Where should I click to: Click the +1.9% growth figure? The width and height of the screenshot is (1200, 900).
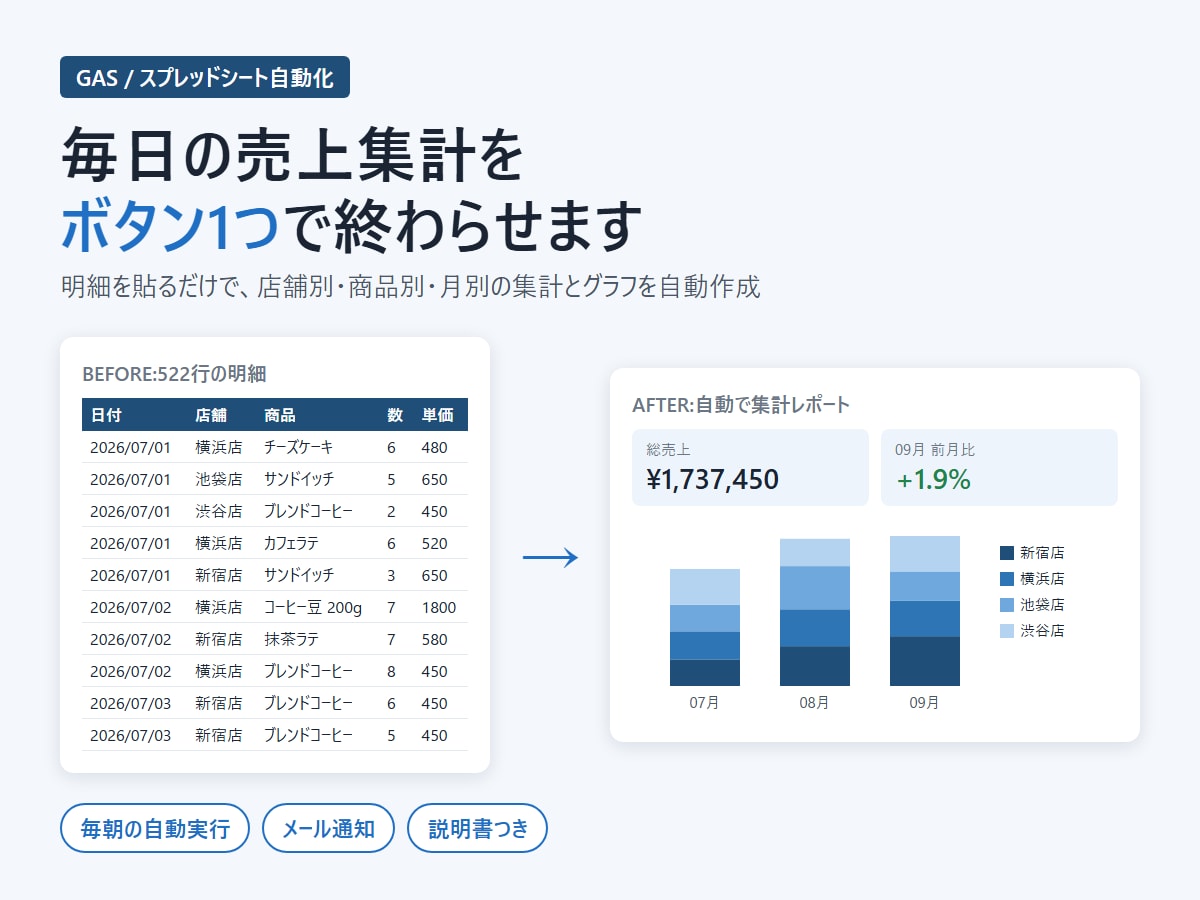[934, 480]
